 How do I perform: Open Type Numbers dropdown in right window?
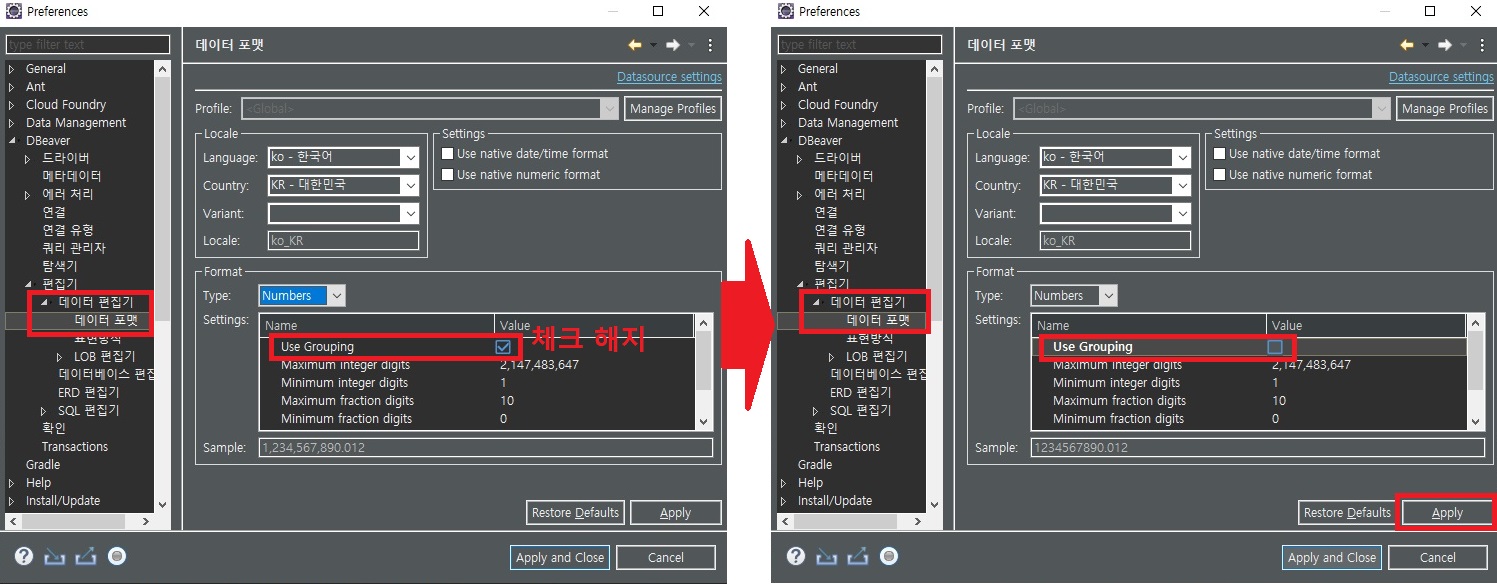coord(1108,296)
